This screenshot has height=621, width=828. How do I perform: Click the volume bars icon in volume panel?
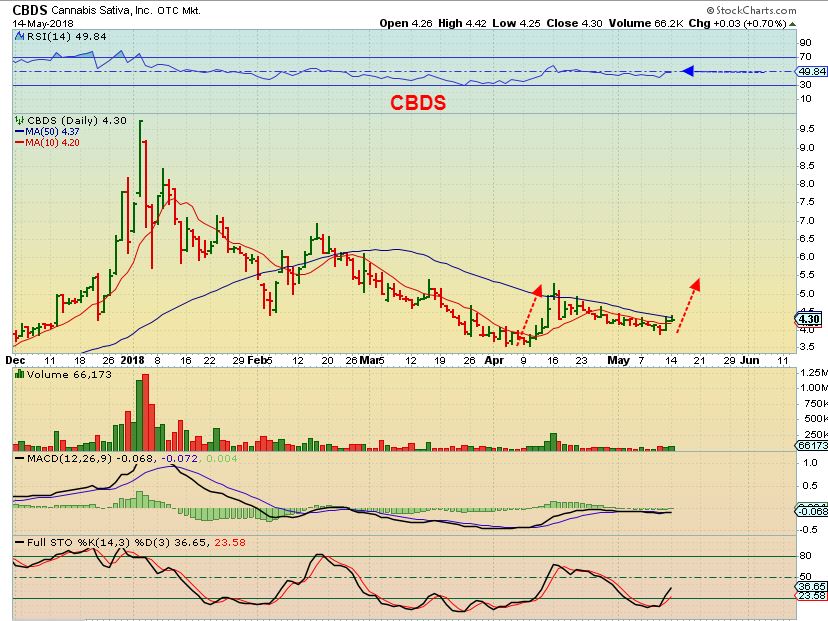(20, 374)
